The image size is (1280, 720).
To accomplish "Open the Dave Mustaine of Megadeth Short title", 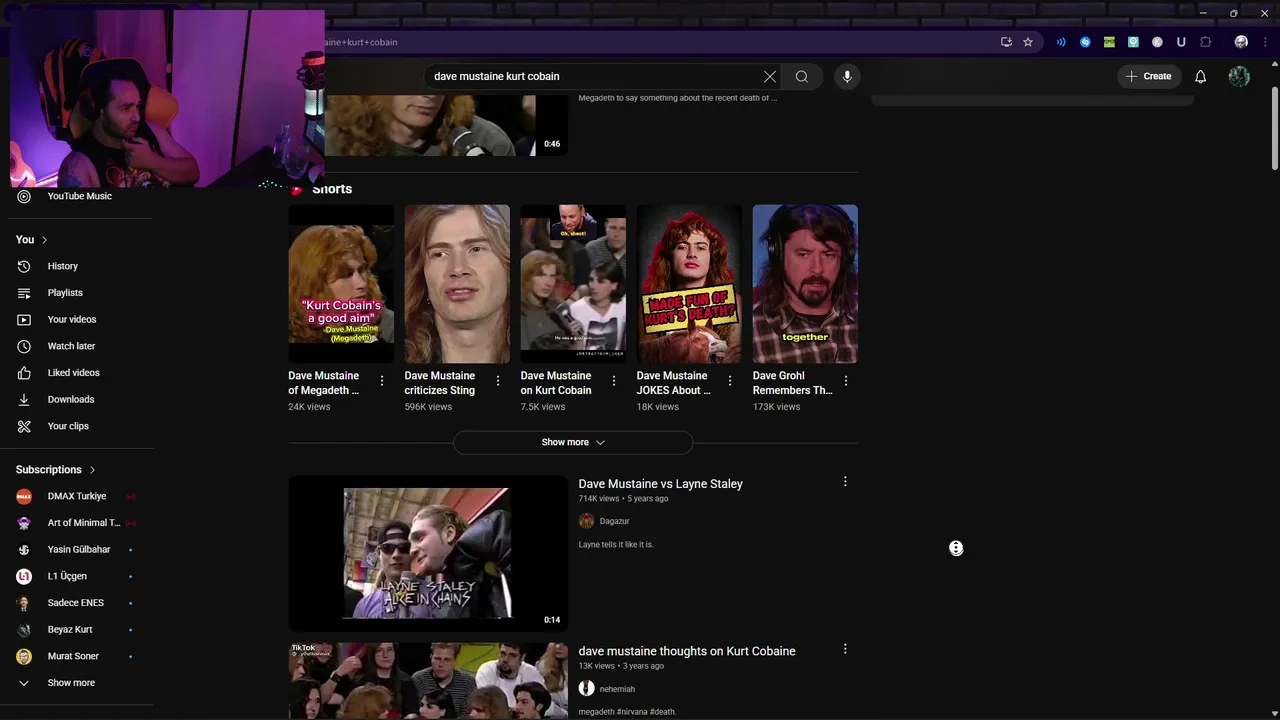I will click(x=323, y=383).
